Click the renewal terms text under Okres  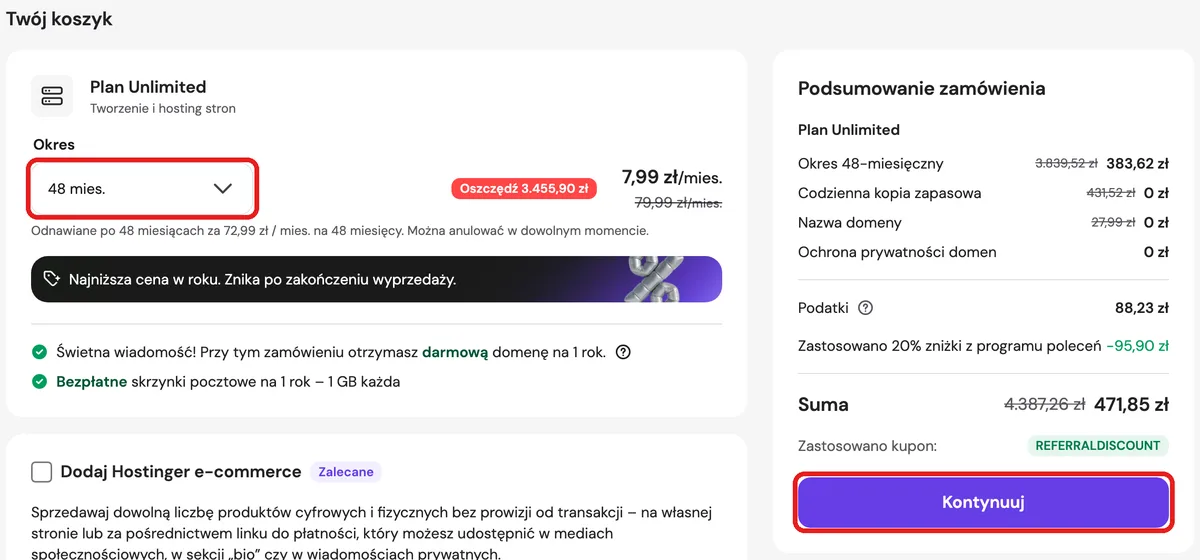(x=340, y=230)
